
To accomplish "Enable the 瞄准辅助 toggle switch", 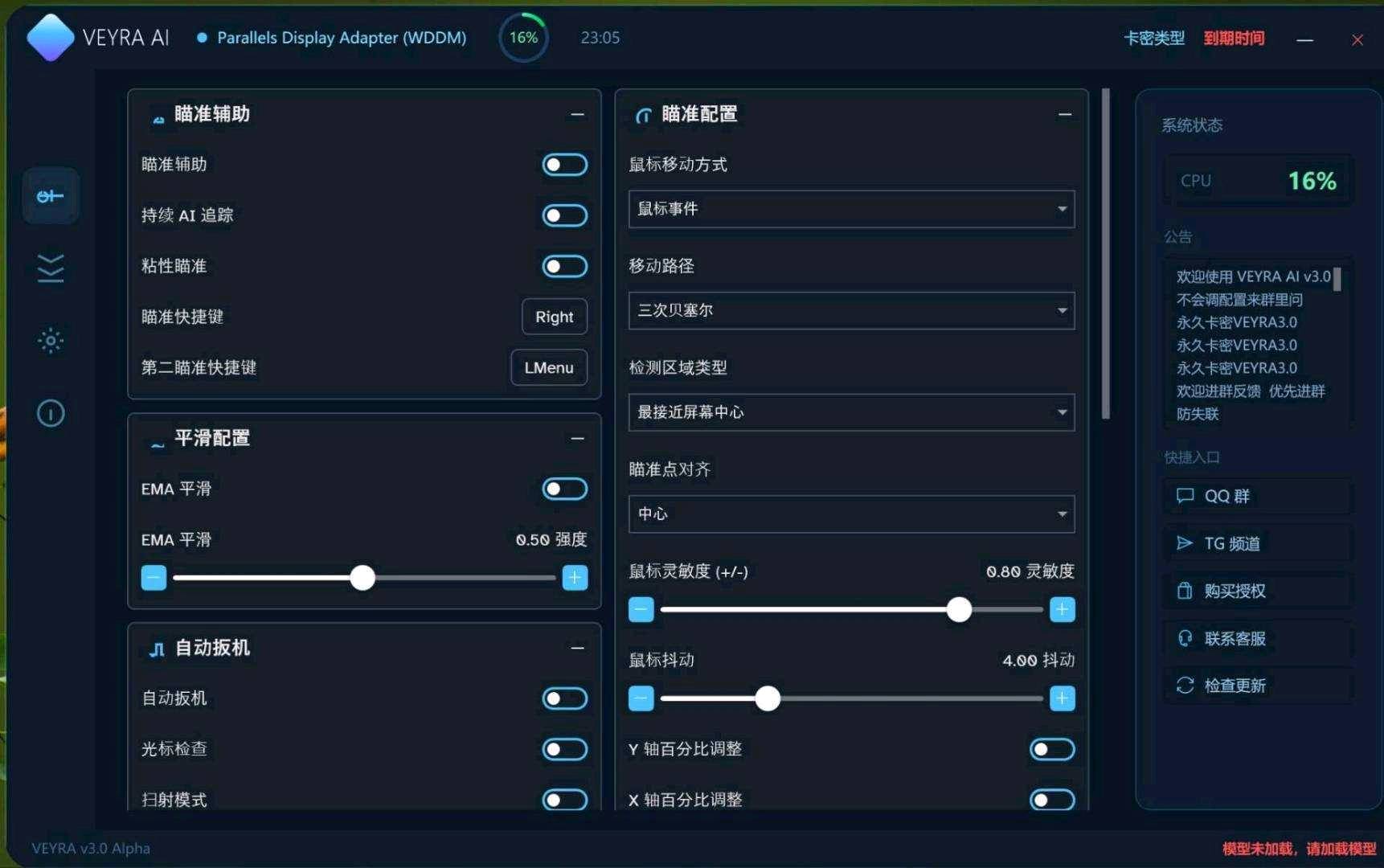I will point(564,165).
